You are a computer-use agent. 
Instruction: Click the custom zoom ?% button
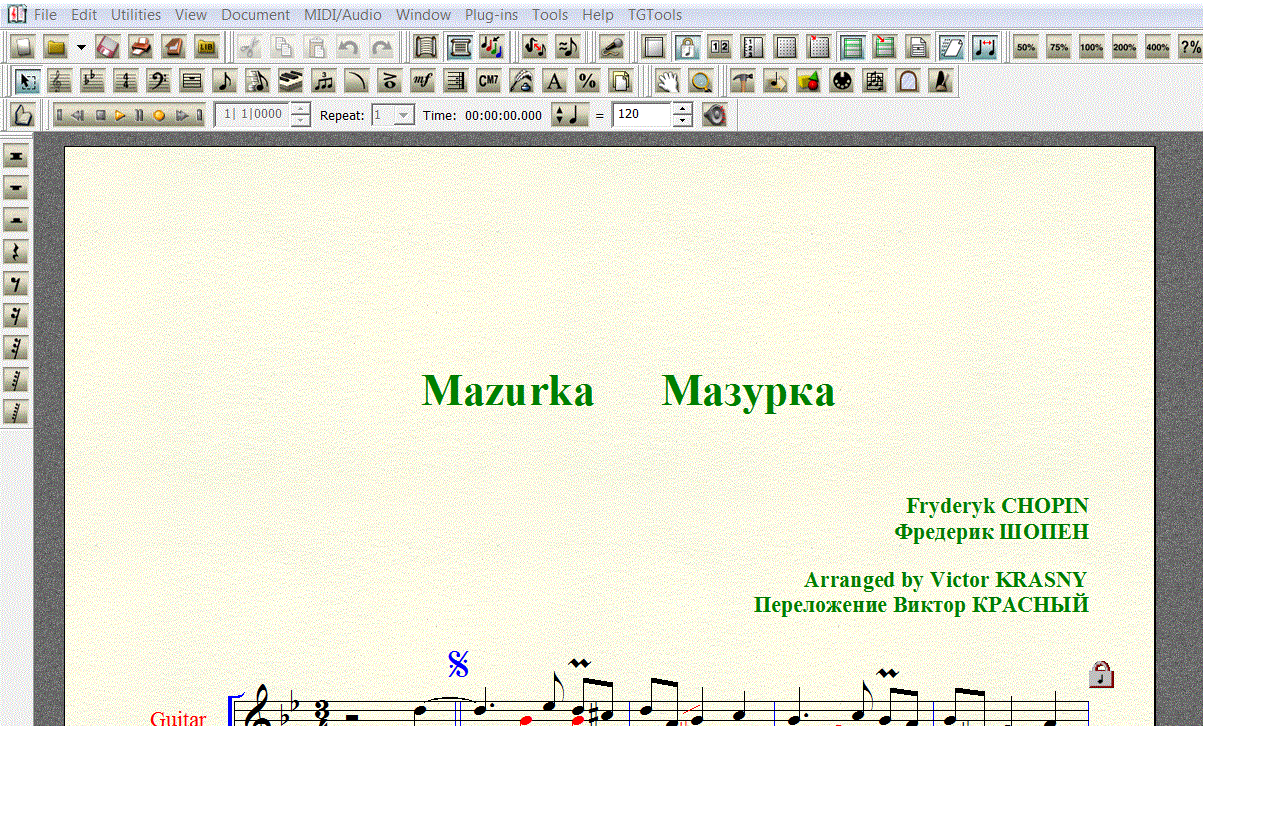pos(1190,47)
